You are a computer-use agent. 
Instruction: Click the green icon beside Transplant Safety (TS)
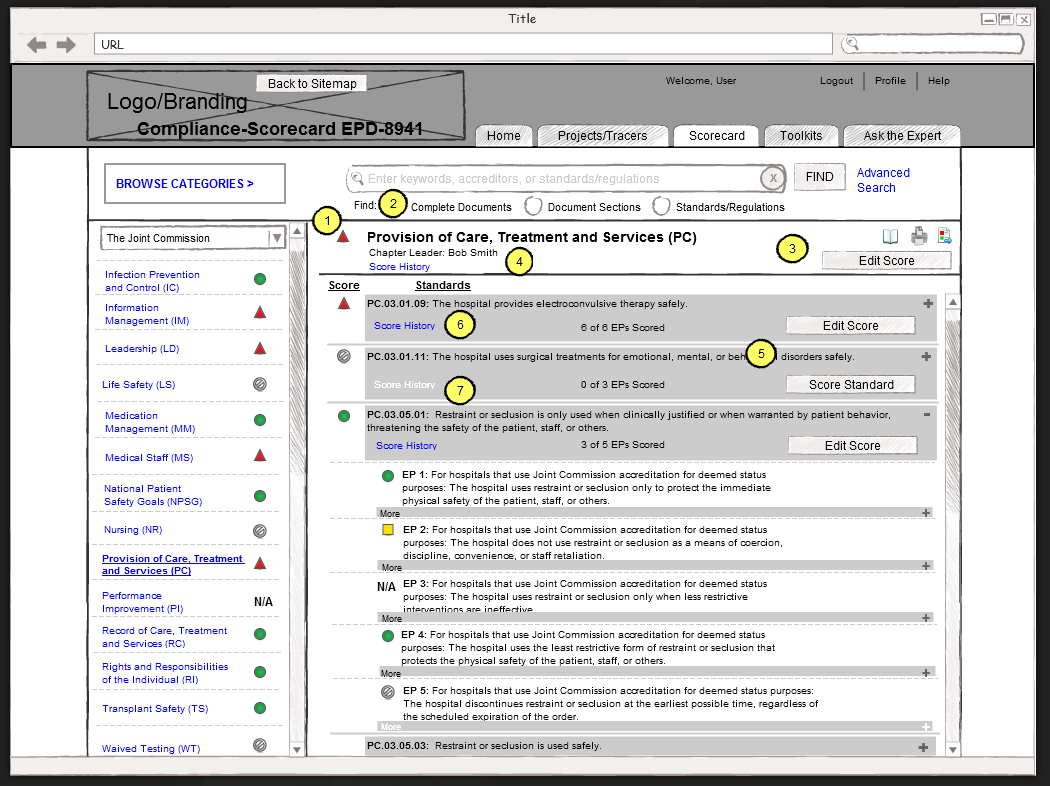click(260, 708)
